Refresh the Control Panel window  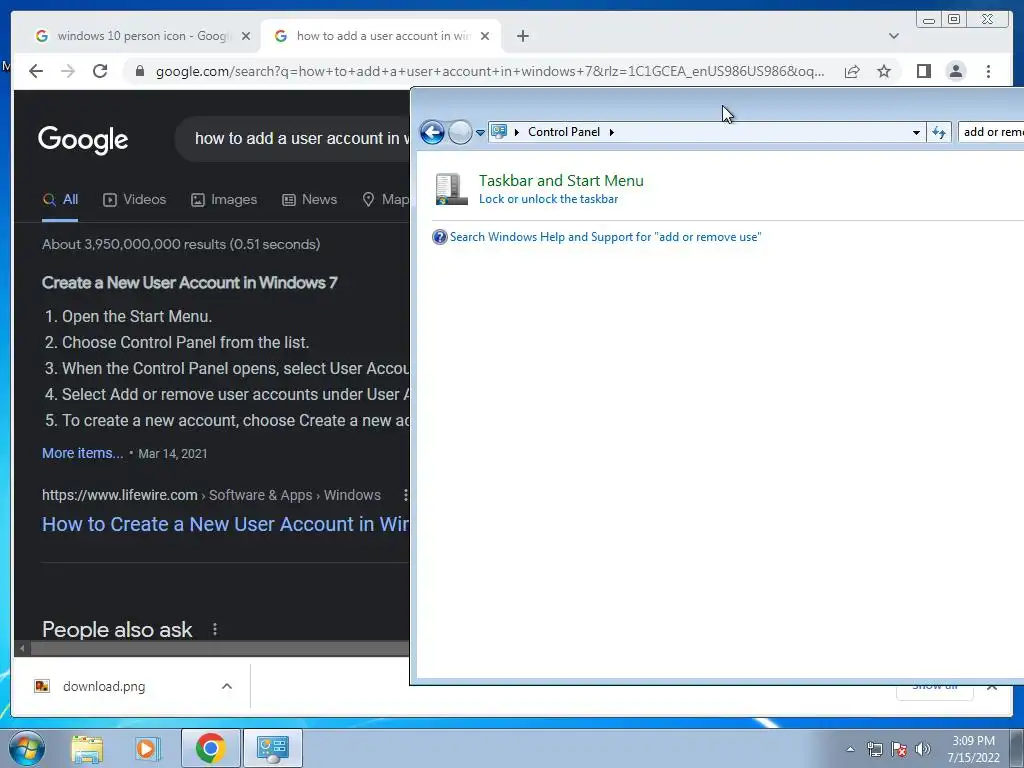(x=939, y=133)
